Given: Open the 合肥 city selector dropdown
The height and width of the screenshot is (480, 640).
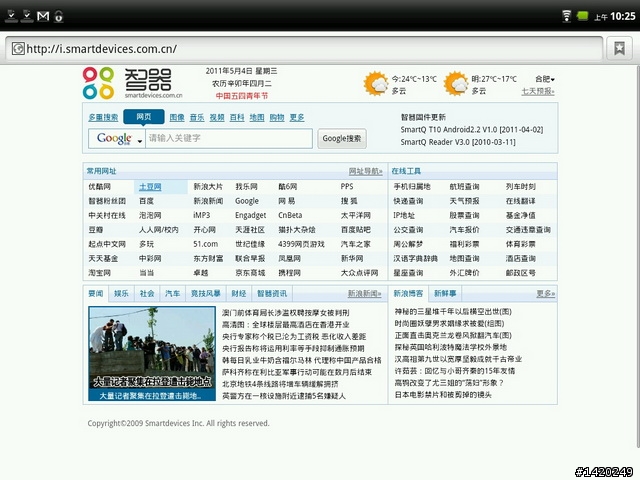Looking at the screenshot, I should (544, 79).
